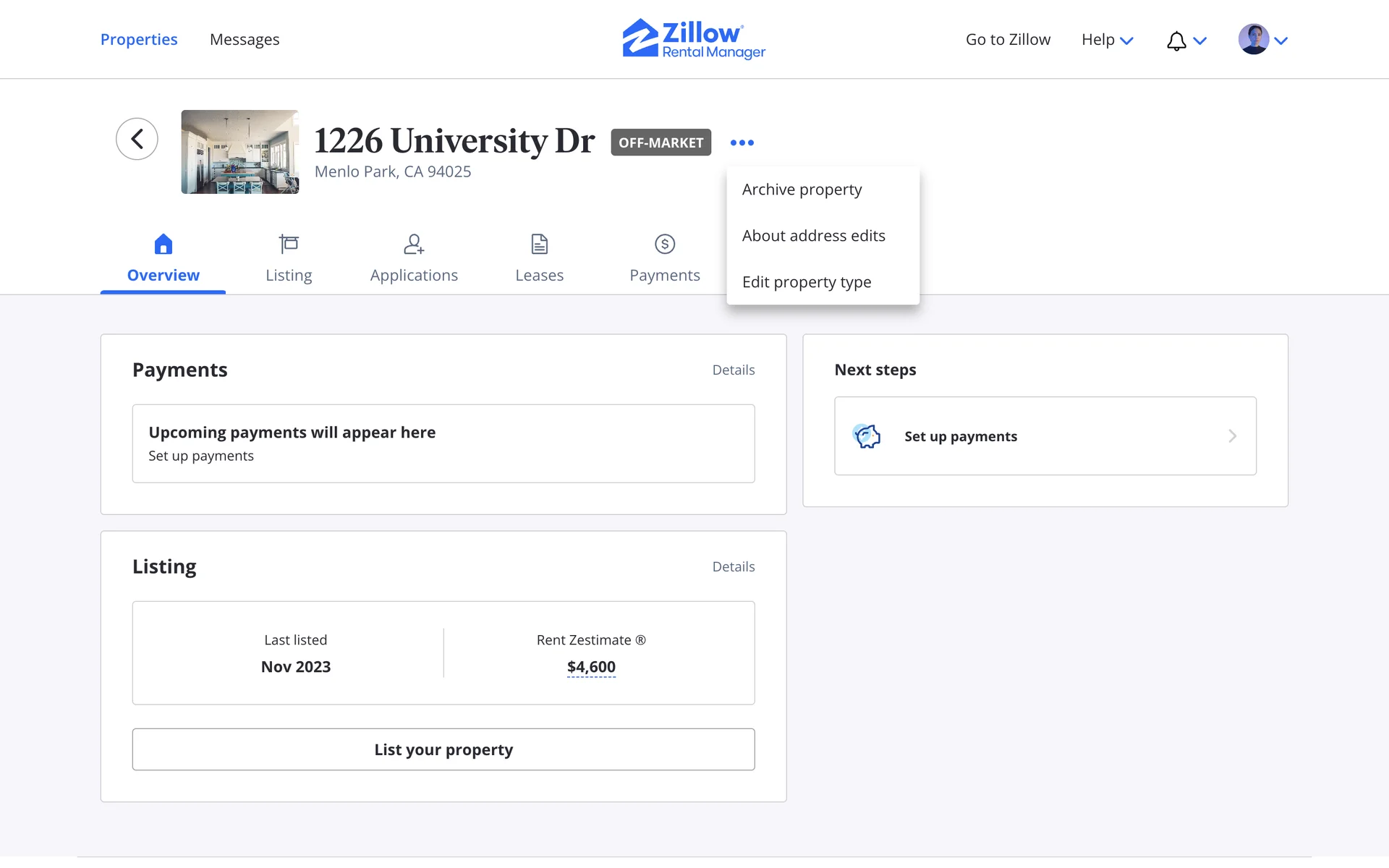
Task: Choose Edit property type option
Action: tap(806, 282)
